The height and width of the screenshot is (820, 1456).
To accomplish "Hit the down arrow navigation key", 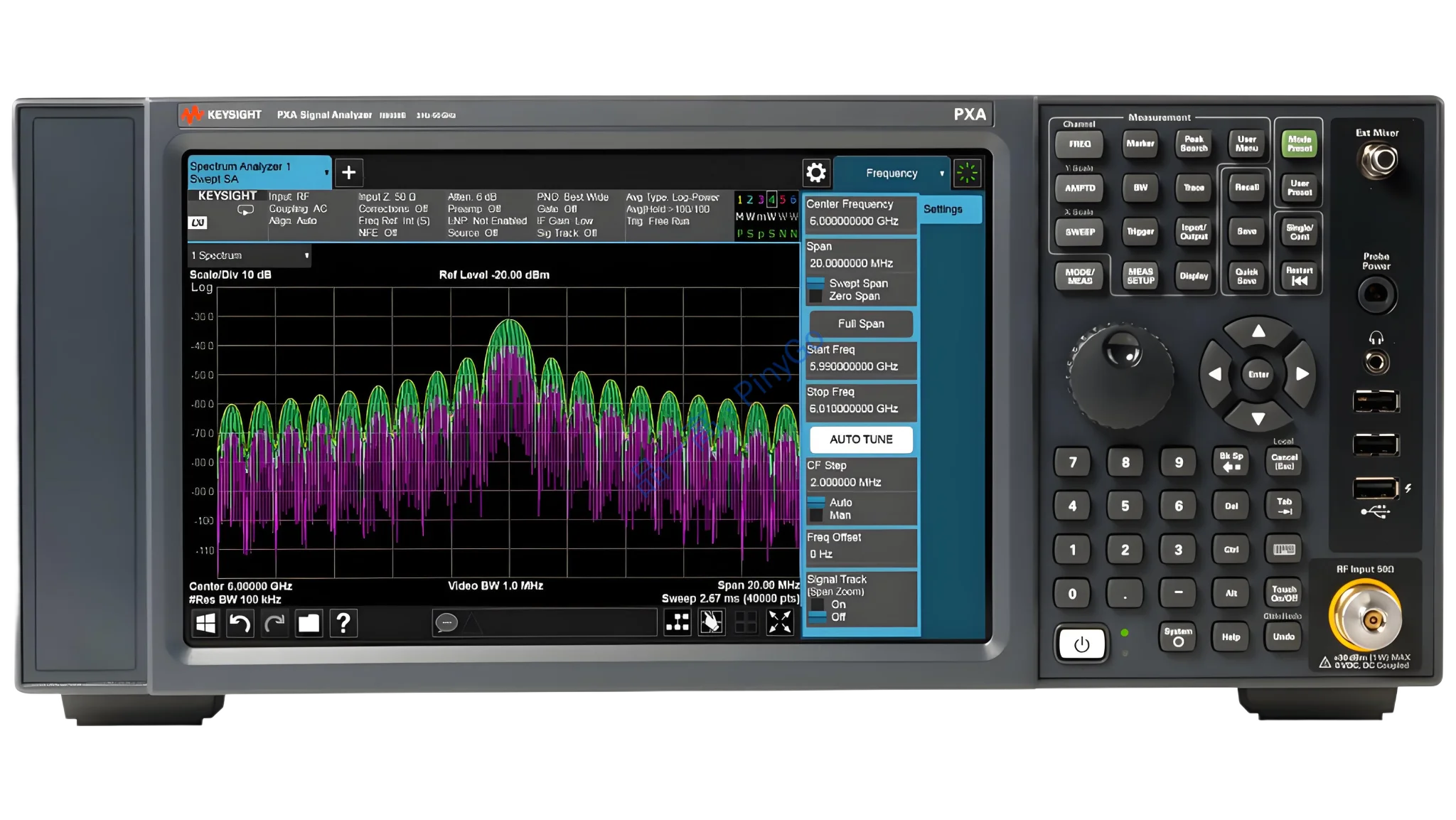I will point(1258,418).
